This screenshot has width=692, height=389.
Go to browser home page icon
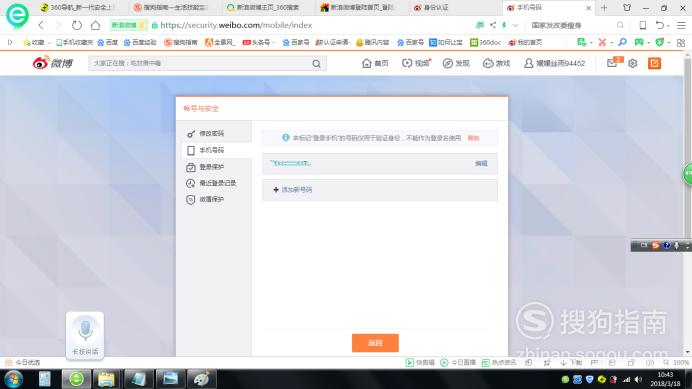[x=95, y=25]
